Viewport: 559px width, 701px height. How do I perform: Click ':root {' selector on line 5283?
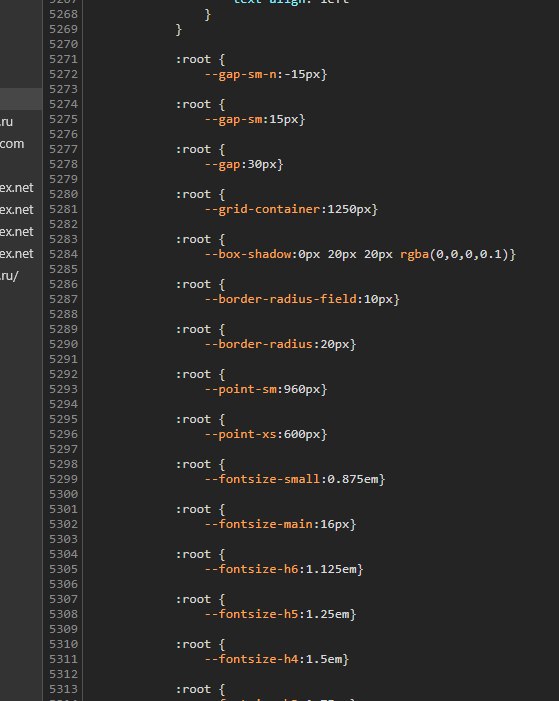[200, 240]
